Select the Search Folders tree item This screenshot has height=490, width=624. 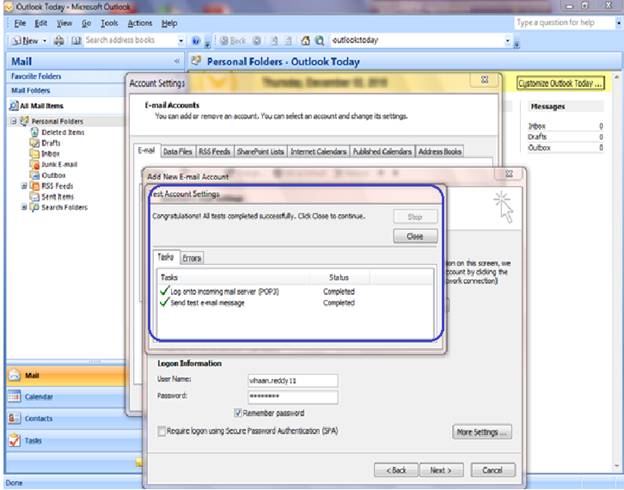coord(59,207)
